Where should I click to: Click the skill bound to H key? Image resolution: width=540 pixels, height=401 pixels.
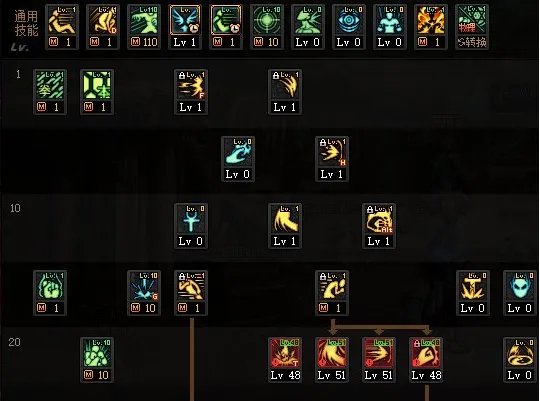[332, 152]
